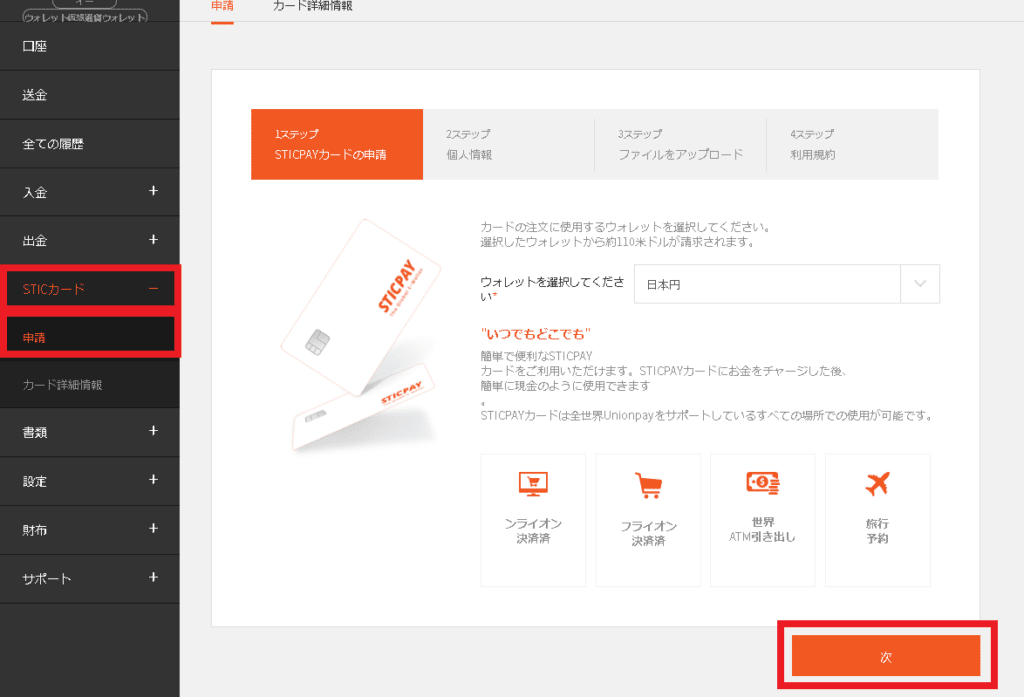Image resolution: width=1024 pixels, height=697 pixels.
Task: Click the 設定 sidebar label
Action: pyautogui.click(x=35, y=481)
